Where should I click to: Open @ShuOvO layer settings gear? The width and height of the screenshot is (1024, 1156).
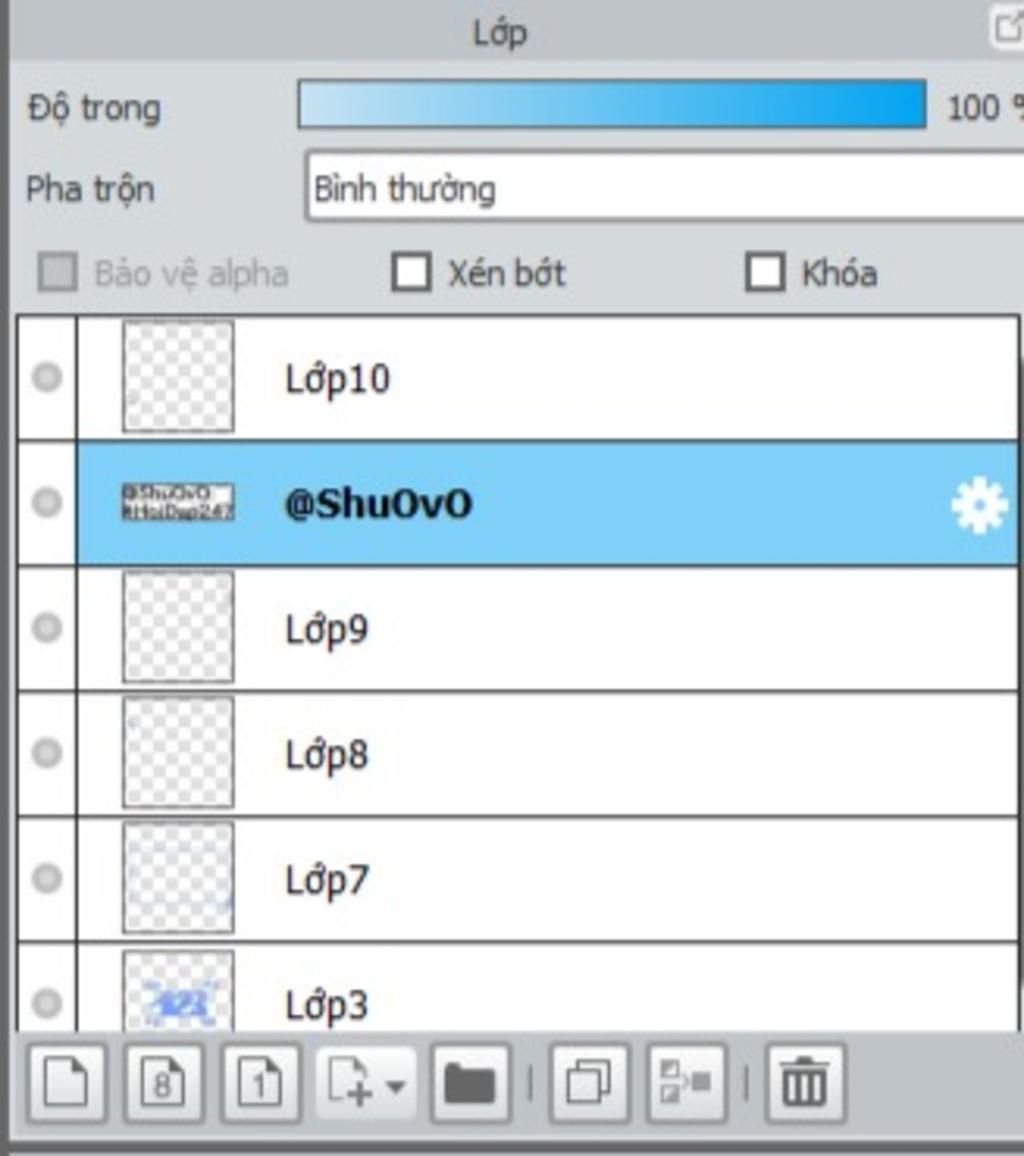979,505
